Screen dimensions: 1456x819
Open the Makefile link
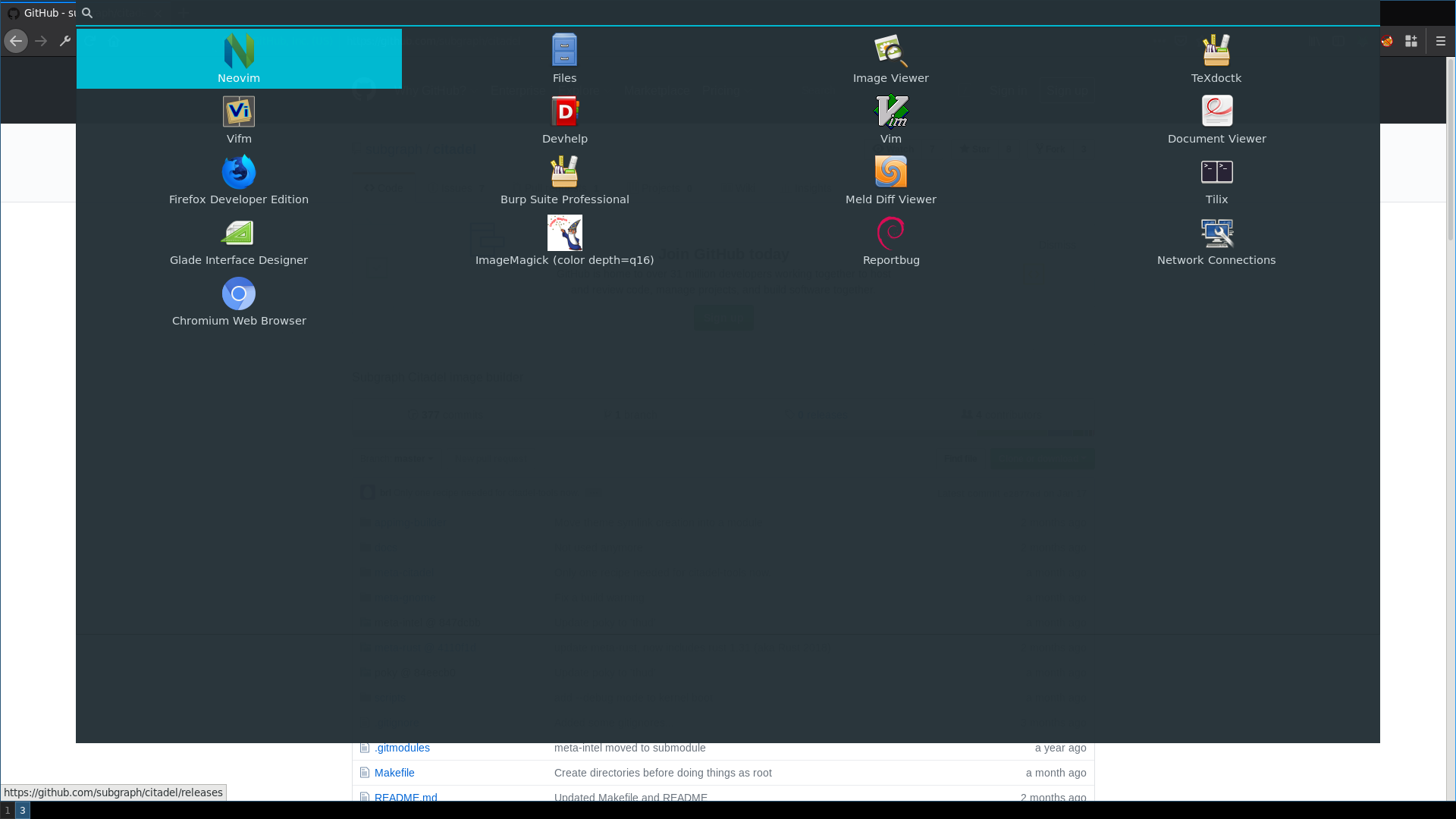coord(394,773)
